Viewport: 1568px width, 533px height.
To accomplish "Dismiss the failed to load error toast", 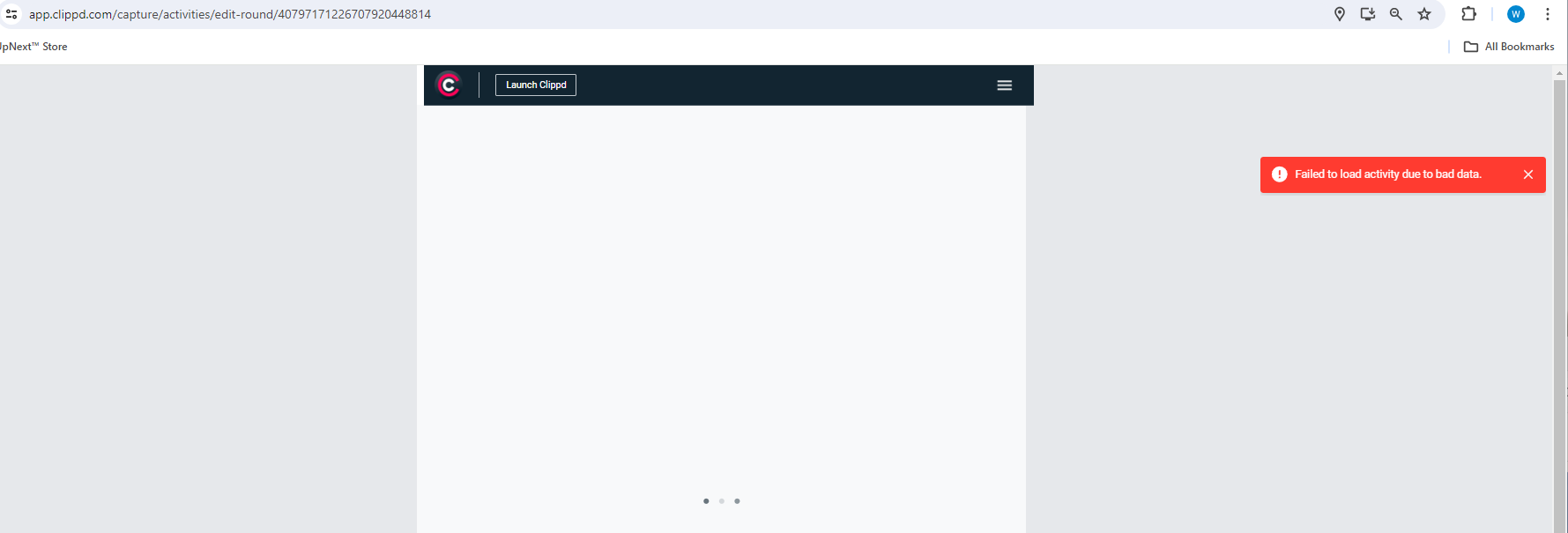I will 1527,174.
